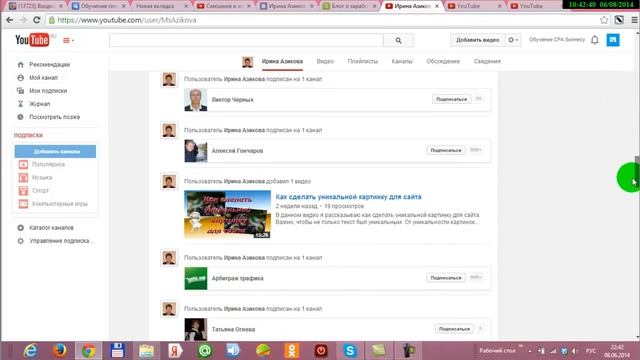Switch to the Смешное browser tab

[x=224, y=6]
